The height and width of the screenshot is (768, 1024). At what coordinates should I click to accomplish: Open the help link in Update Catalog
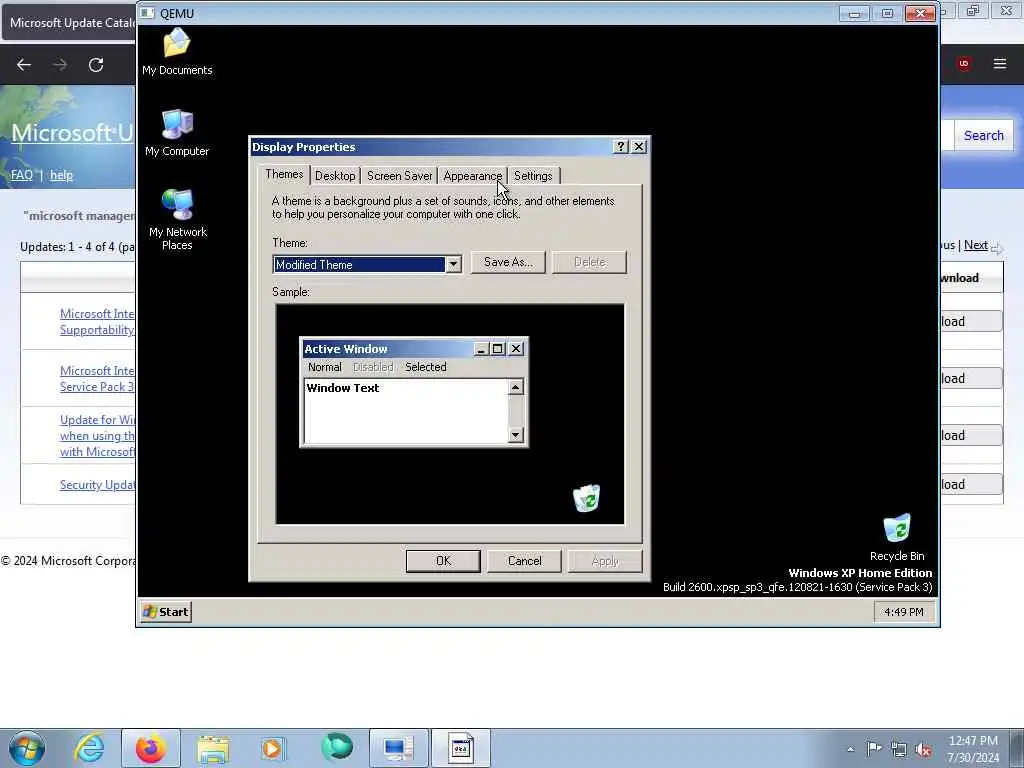[61, 175]
